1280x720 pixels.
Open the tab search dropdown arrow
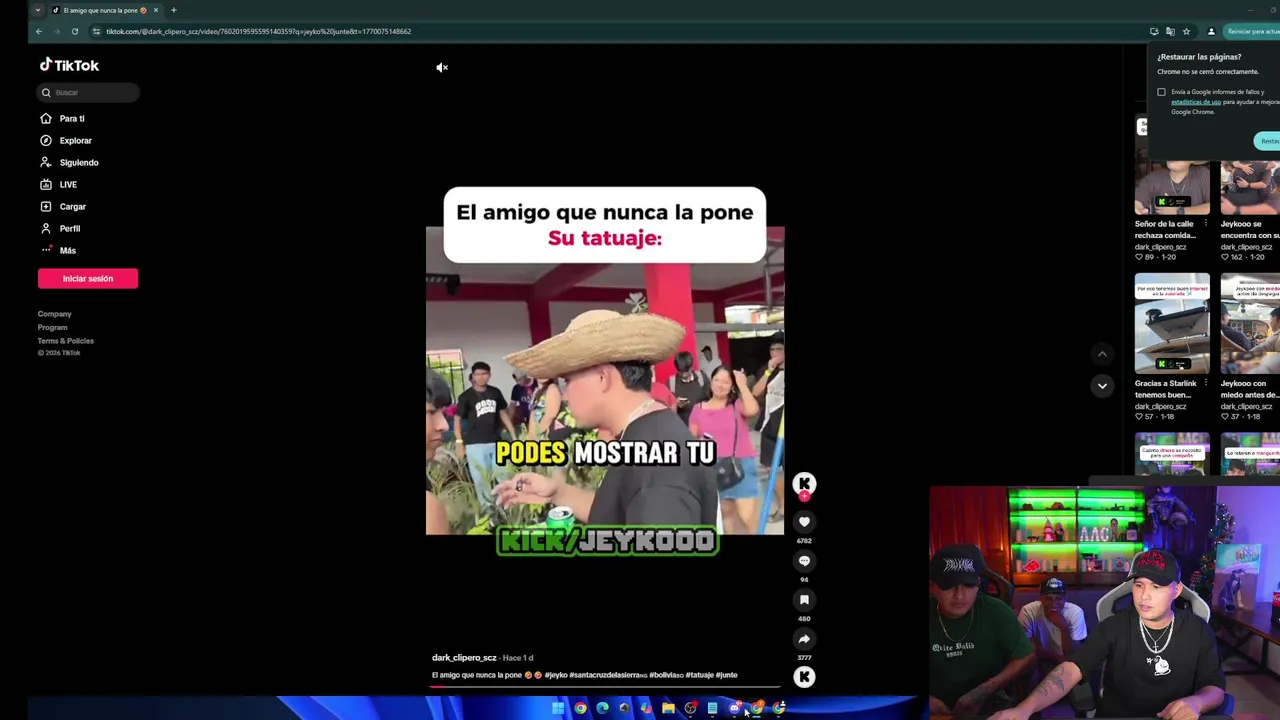click(37, 10)
